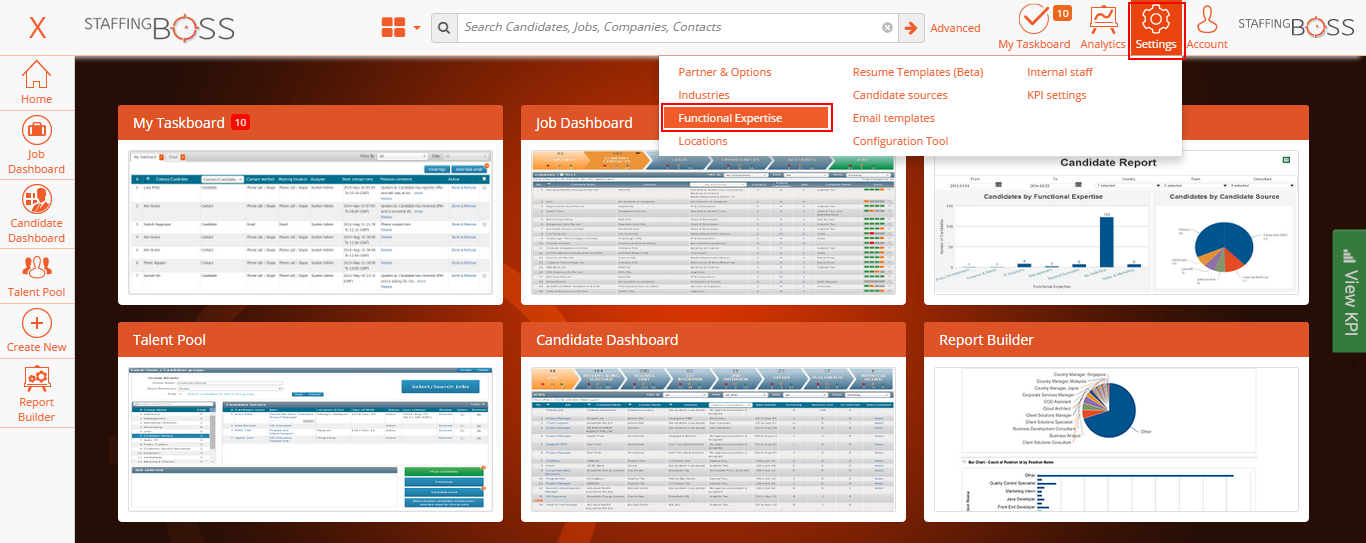Open the Report Builder preview thumbnail

(x=1116, y=439)
